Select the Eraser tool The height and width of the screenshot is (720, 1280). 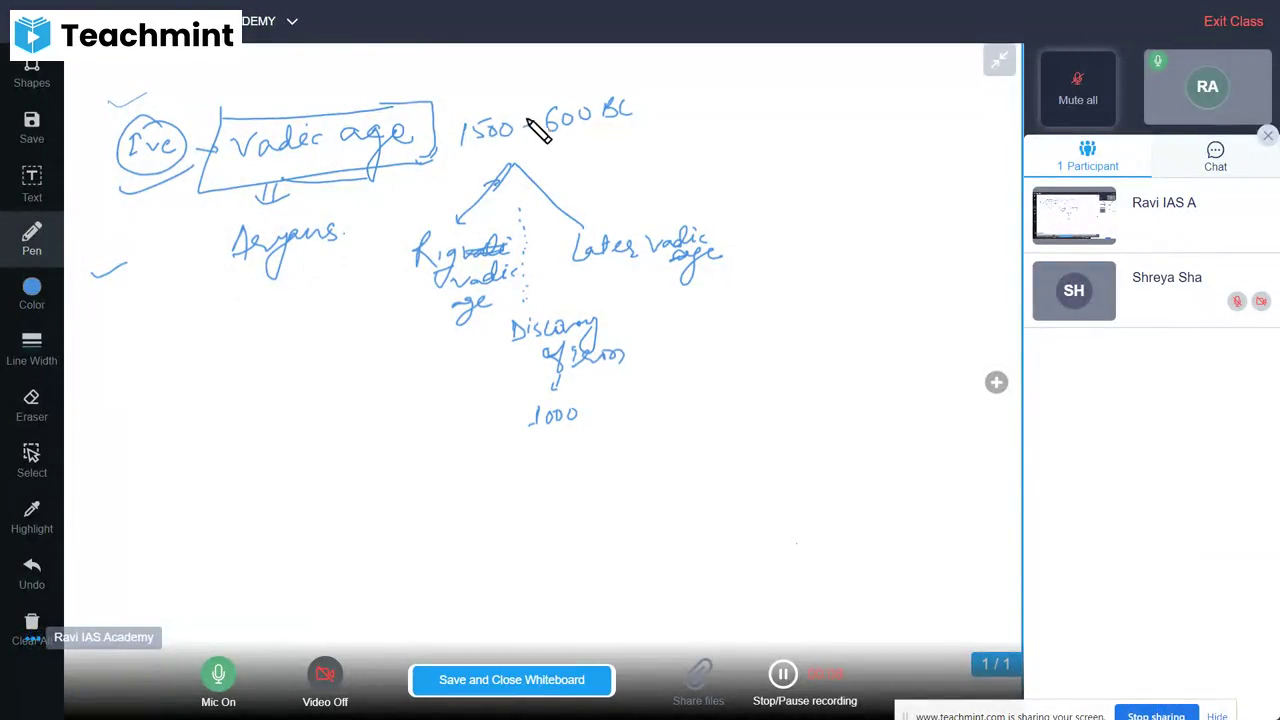point(31,405)
